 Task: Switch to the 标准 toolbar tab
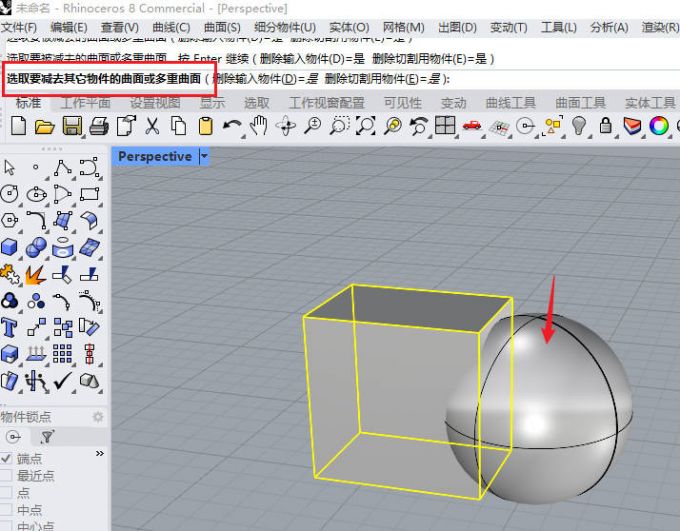point(29,103)
